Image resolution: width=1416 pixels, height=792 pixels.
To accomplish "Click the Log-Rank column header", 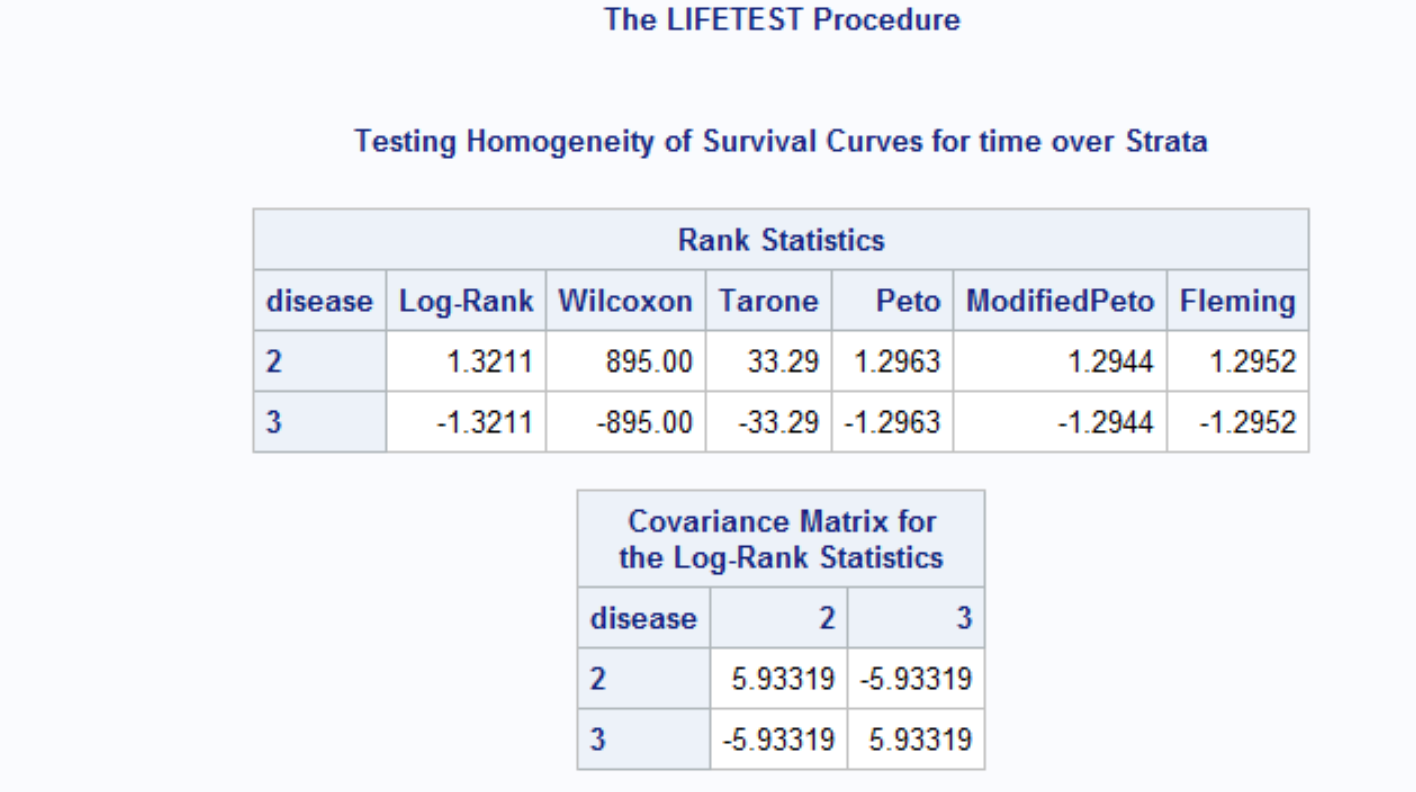I will 466,301.
